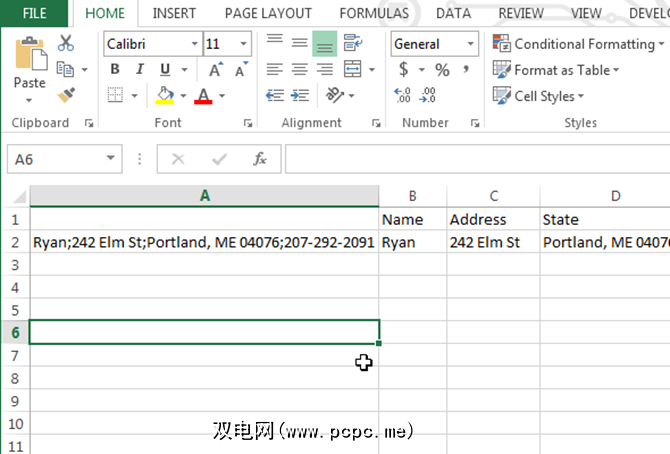670x454 pixels.
Task: Open Alignment dialog launcher
Action: [376, 124]
